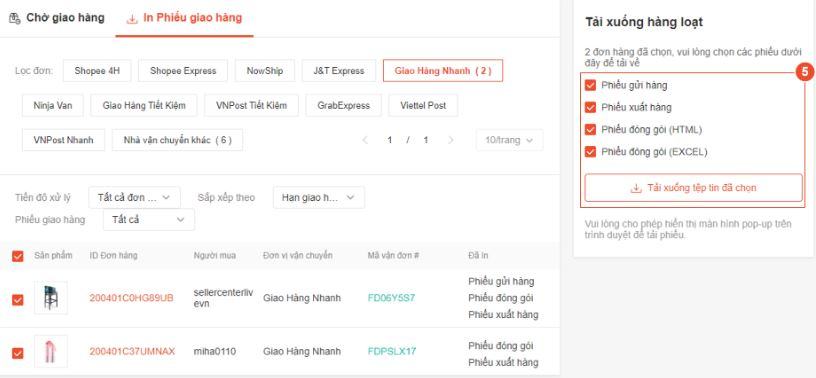Screen dimensions: 816x378
Task: Uncheck Phiếu đóng gói (HTML) option
Action: pyautogui.click(x=590, y=129)
